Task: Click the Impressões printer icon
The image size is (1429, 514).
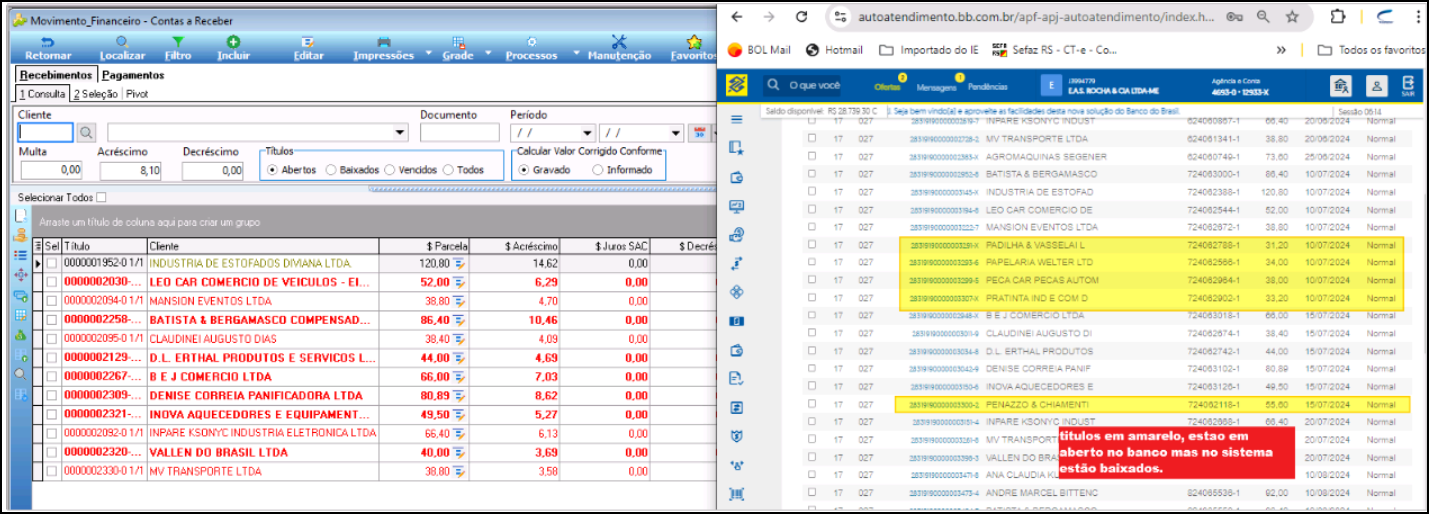Action: pos(384,42)
